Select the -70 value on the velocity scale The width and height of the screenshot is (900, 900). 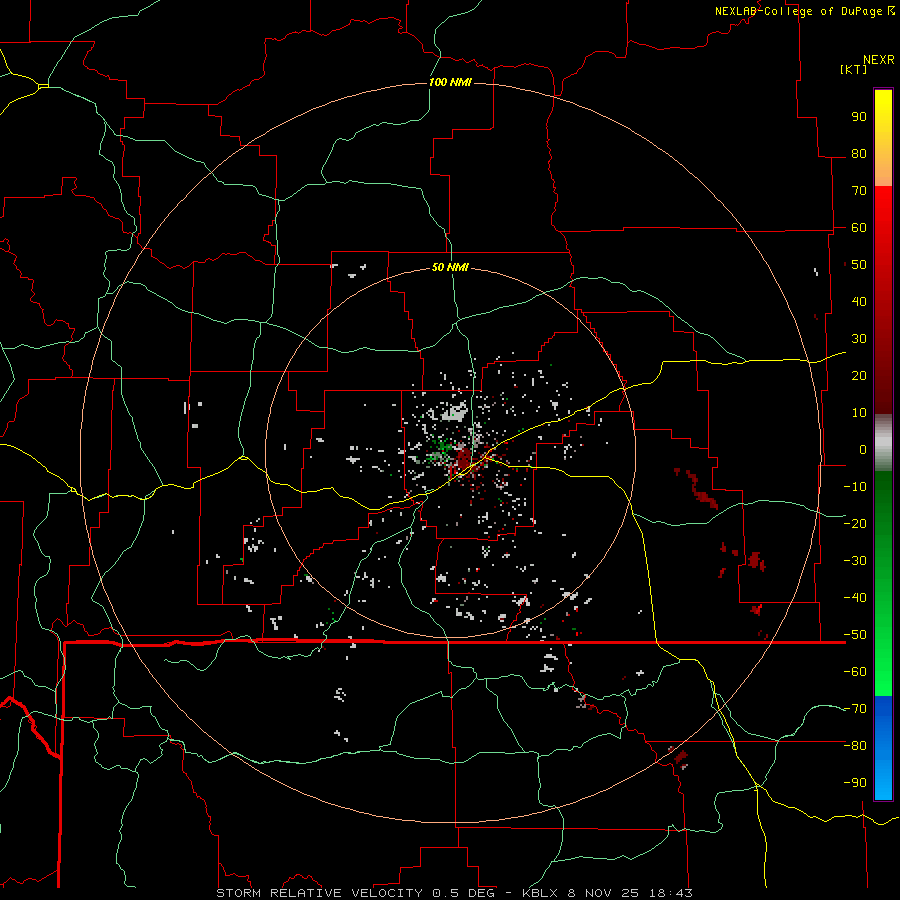pyautogui.click(x=855, y=709)
